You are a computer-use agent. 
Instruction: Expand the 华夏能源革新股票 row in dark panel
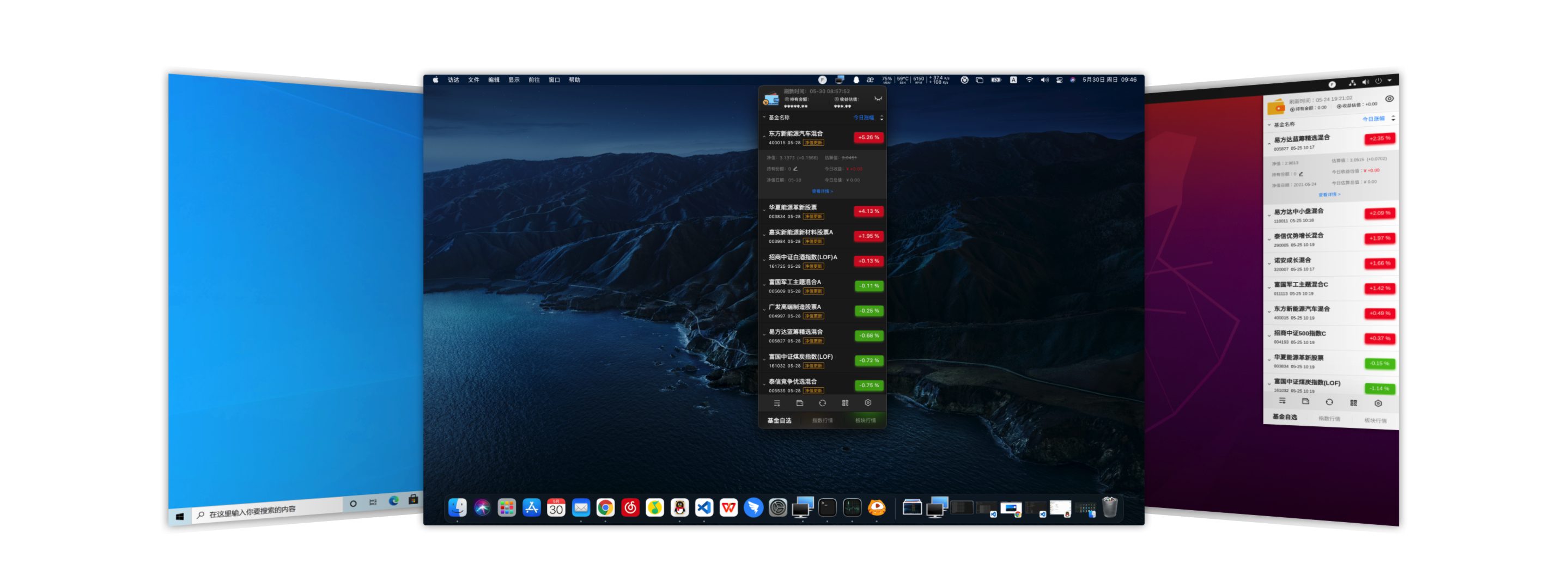click(x=764, y=211)
